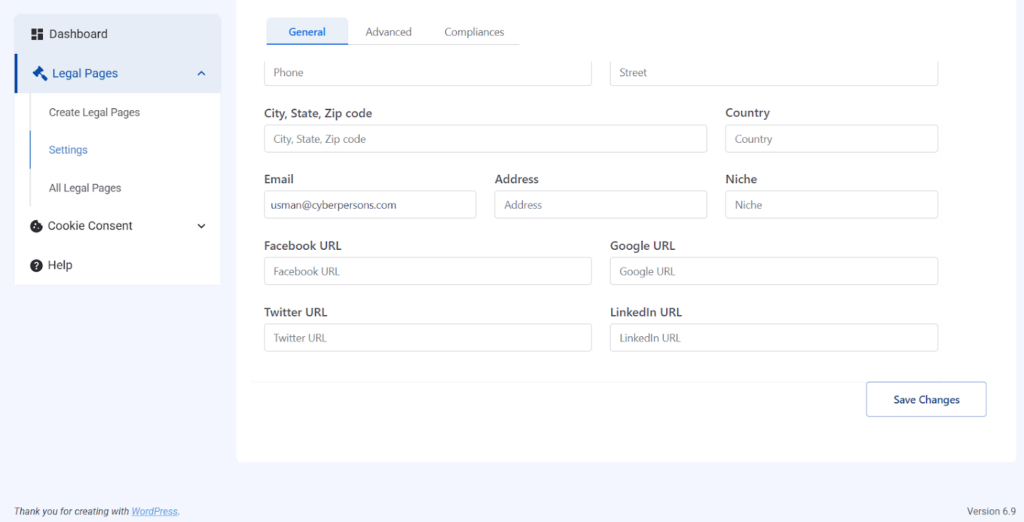1024x522 pixels.
Task: Open the Compliances tab
Action: [474, 32]
